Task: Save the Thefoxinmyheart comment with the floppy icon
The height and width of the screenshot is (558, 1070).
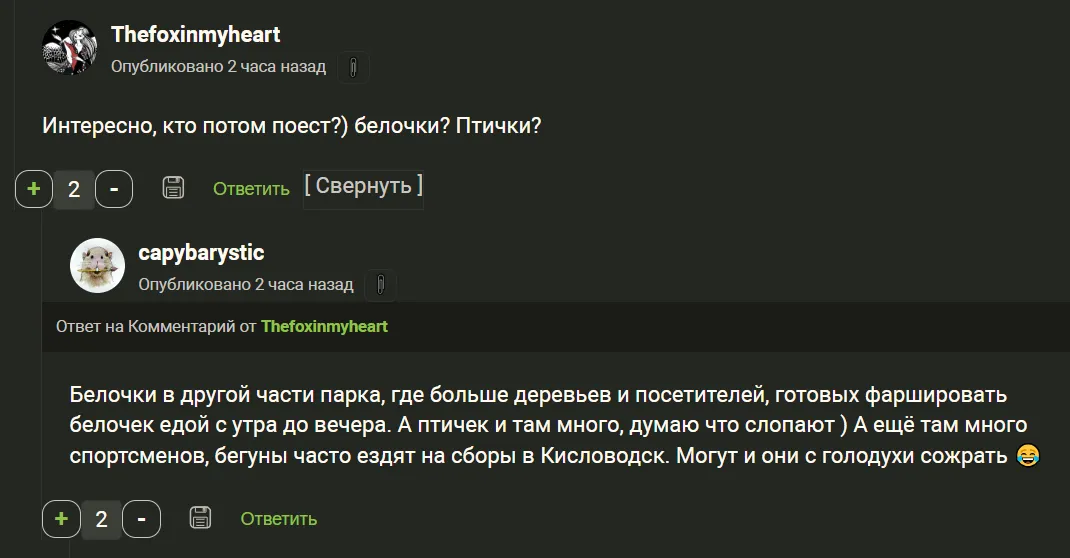Action: (x=173, y=188)
